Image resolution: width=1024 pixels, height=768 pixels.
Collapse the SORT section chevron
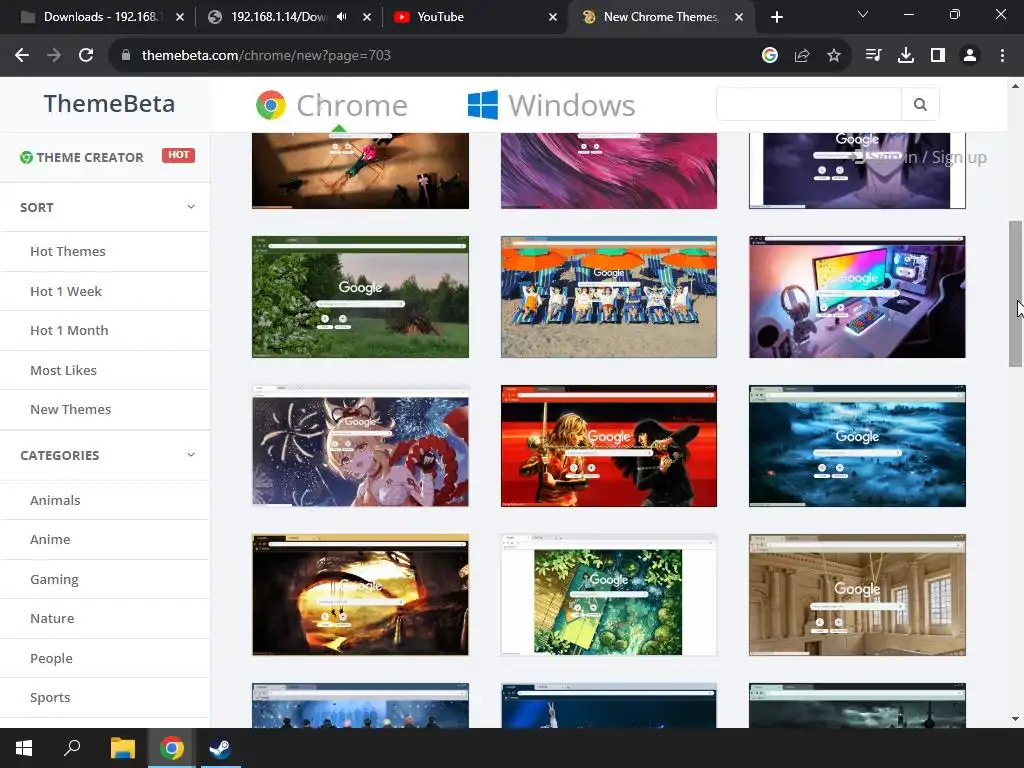tap(191, 207)
